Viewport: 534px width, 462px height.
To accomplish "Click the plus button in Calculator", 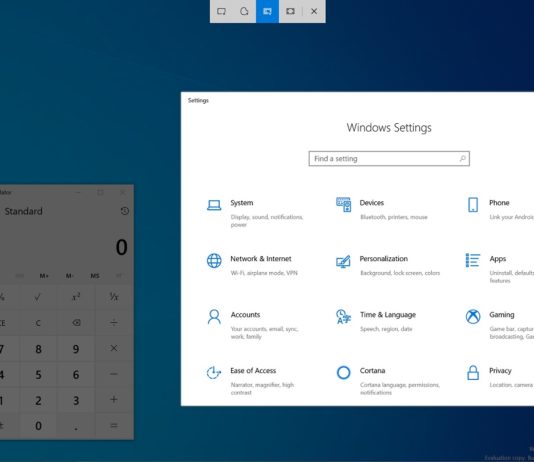I will coord(114,400).
